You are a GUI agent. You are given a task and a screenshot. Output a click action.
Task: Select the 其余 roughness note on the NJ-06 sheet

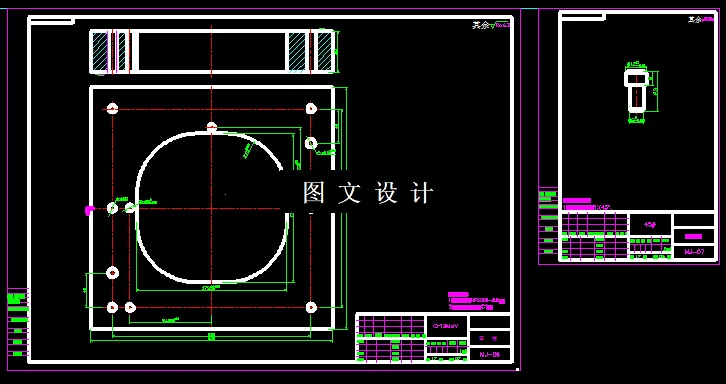(491, 25)
